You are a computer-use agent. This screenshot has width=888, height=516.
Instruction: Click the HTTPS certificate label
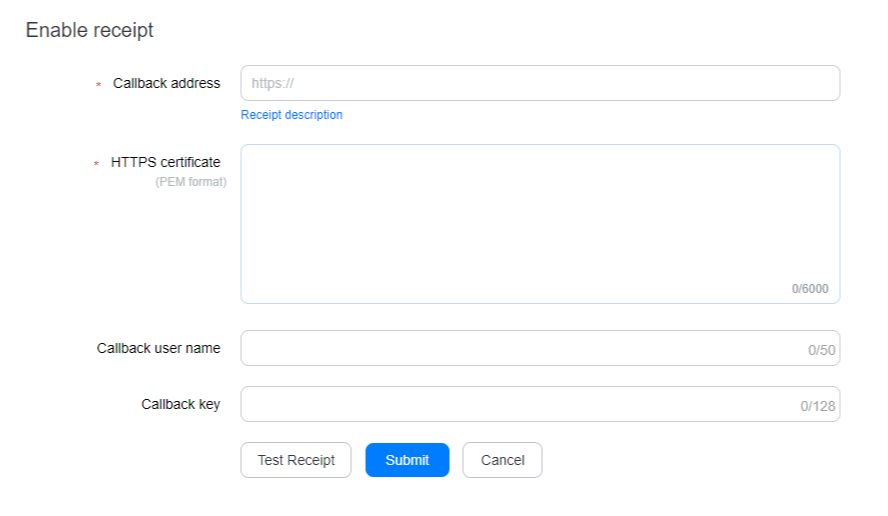[165, 162]
